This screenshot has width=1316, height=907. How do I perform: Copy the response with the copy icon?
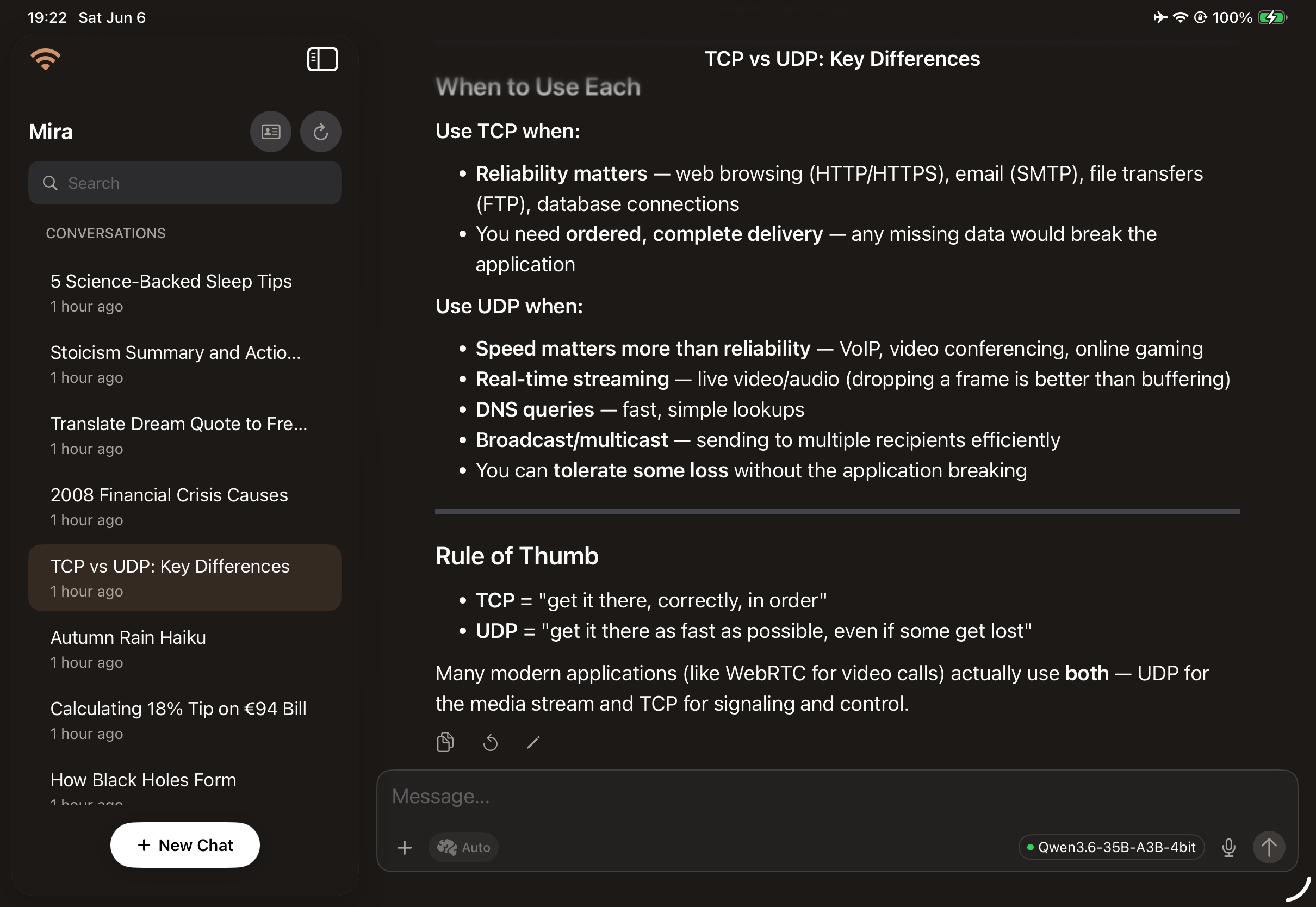(445, 742)
